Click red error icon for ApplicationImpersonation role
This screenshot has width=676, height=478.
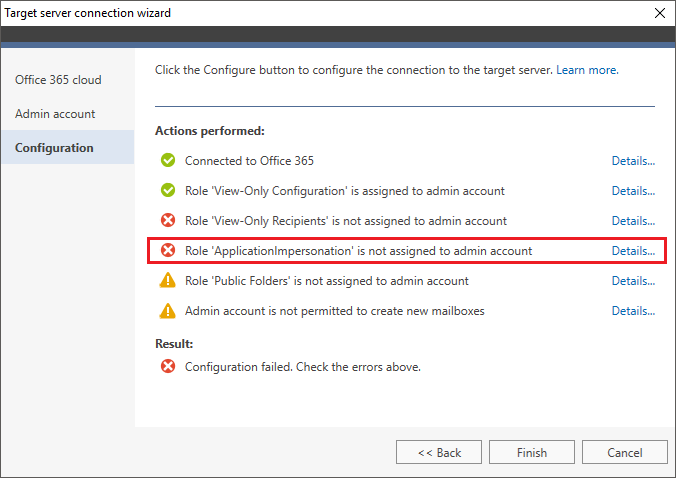(x=168, y=250)
